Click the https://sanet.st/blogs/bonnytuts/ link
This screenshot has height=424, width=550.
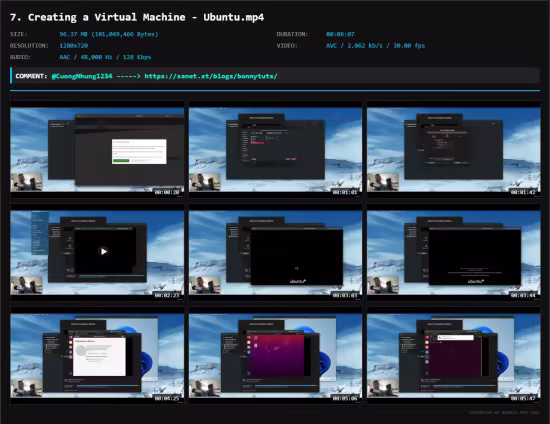[211, 76]
